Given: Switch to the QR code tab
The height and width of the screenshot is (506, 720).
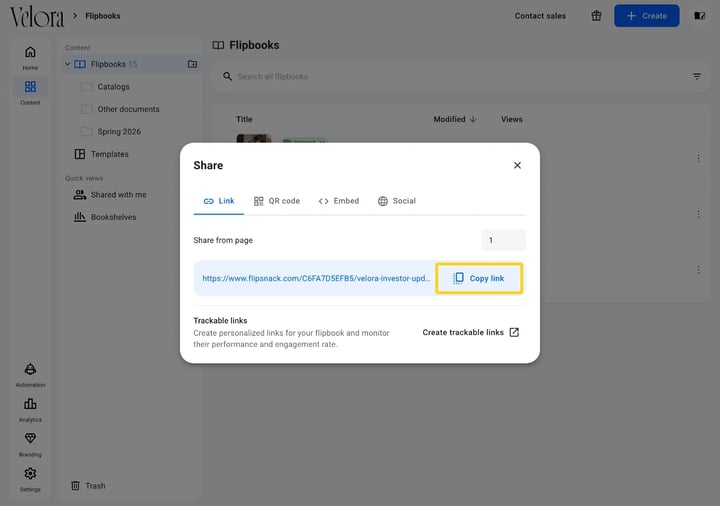Looking at the screenshot, I should pos(277,201).
